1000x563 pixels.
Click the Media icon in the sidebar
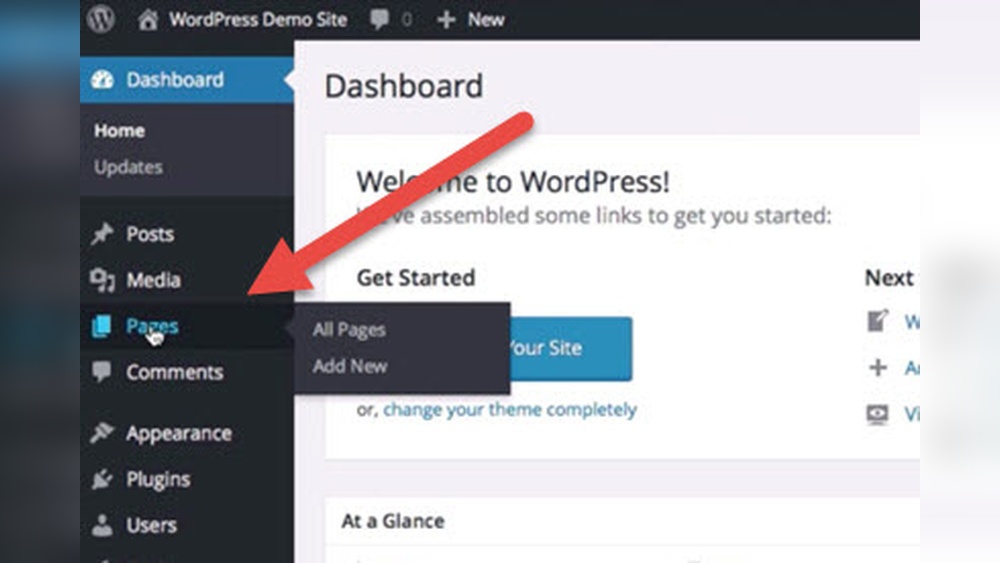[x=102, y=280]
